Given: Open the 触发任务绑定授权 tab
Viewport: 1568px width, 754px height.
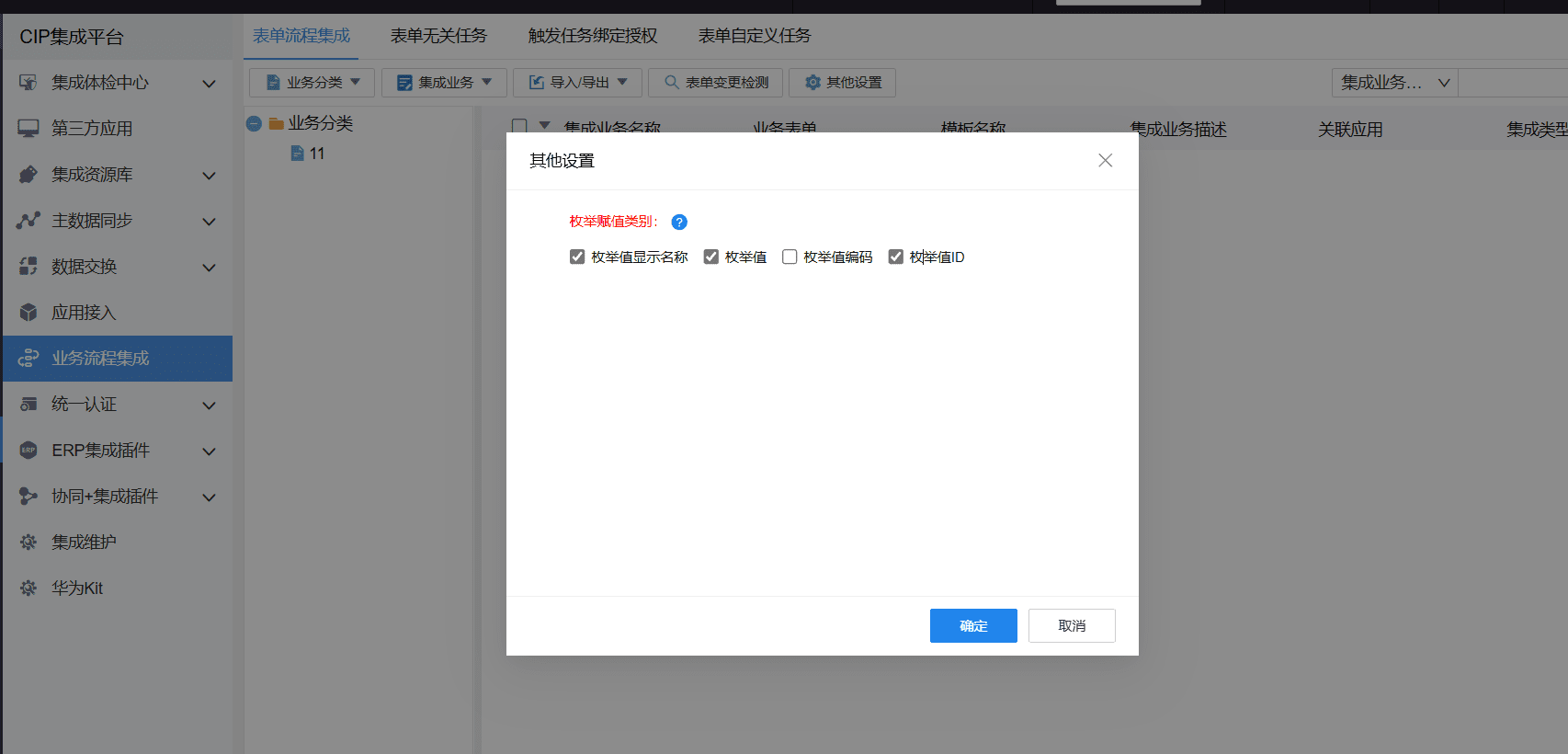Looking at the screenshot, I should (x=593, y=36).
